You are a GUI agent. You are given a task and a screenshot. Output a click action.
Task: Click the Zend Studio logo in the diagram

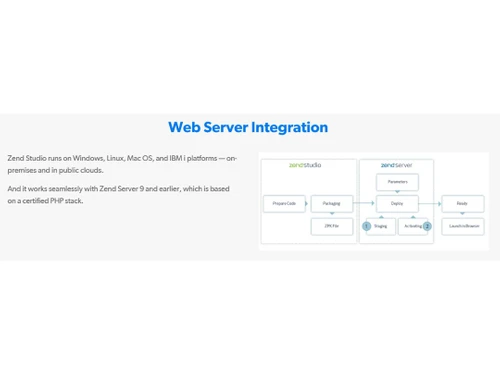point(305,165)
